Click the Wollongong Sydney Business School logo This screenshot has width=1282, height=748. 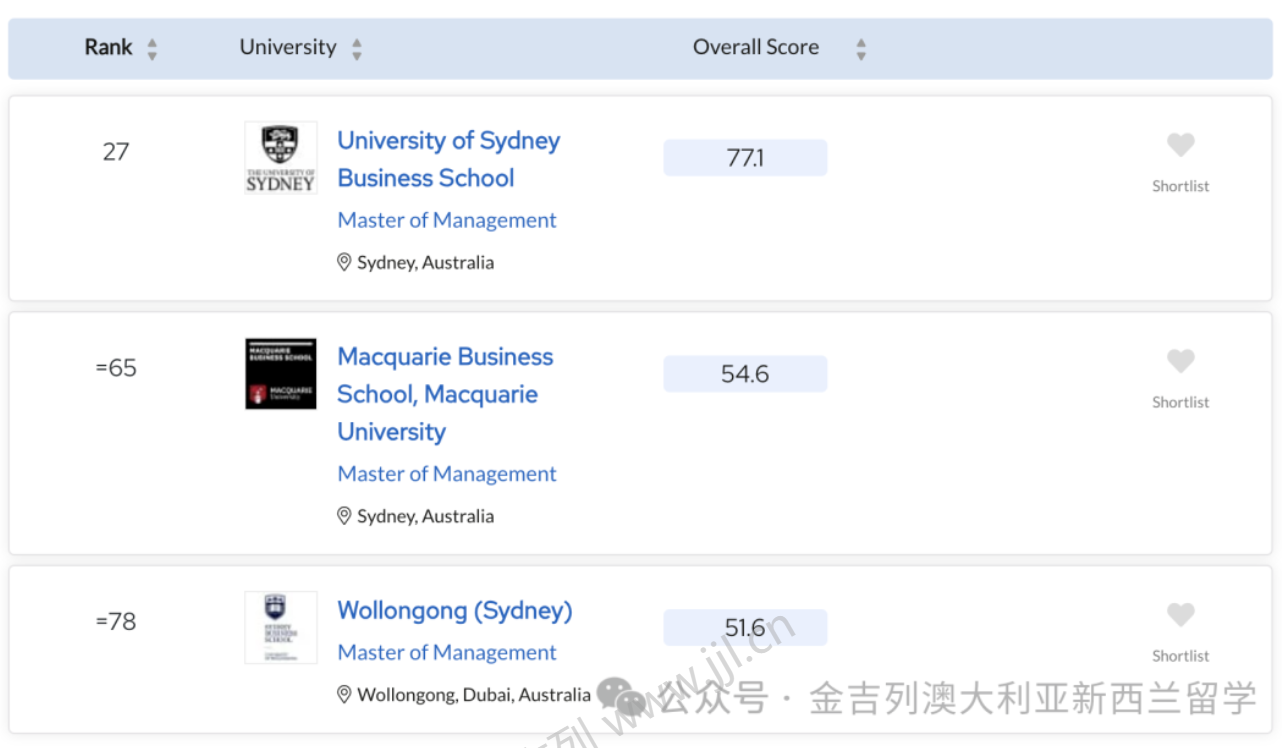[281, 627]
